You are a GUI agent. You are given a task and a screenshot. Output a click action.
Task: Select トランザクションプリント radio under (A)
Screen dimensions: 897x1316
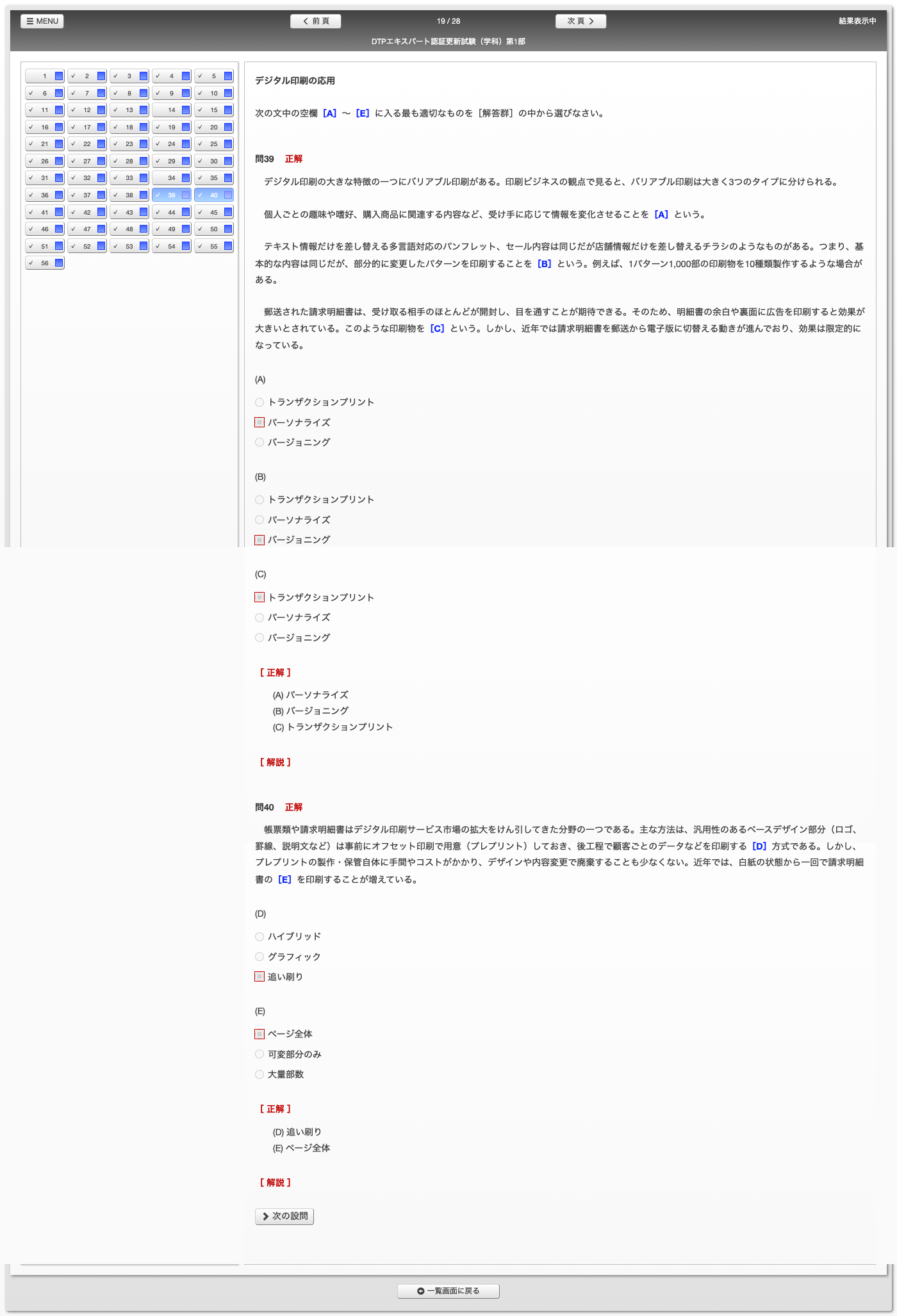[x=259, y=402]
